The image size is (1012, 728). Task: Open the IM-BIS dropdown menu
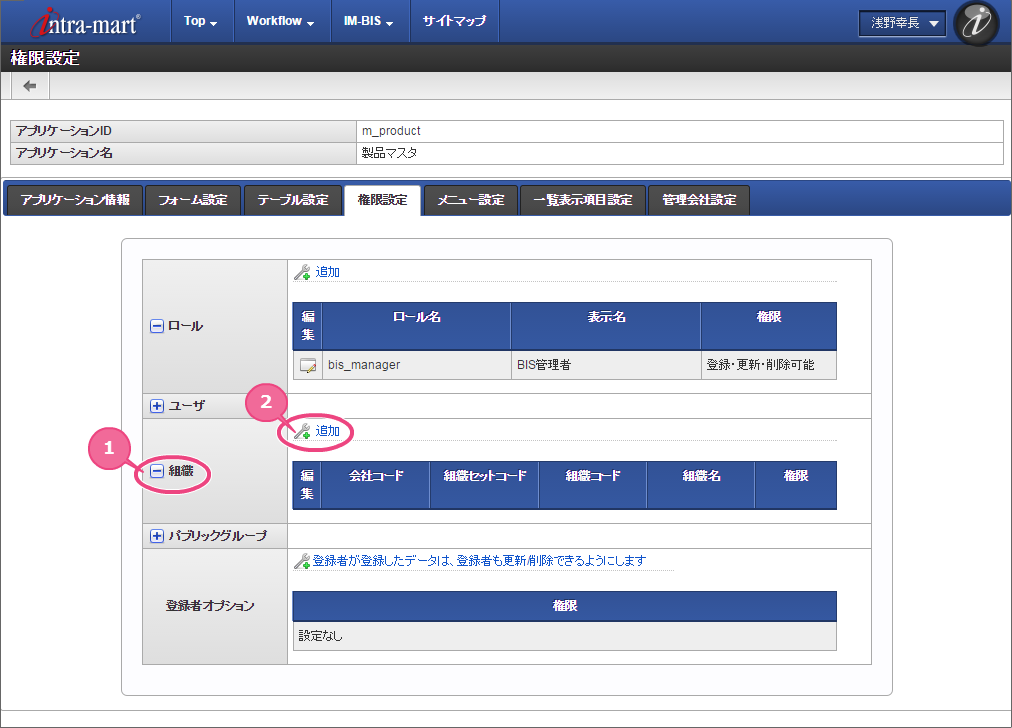tap(369, 21)
